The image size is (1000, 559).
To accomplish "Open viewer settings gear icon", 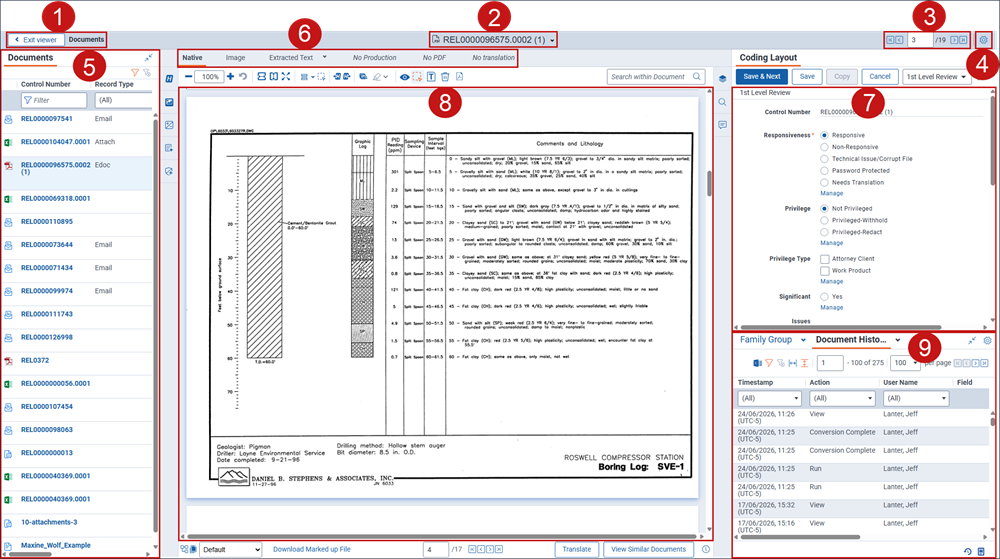I will click(x=983, y=40).
